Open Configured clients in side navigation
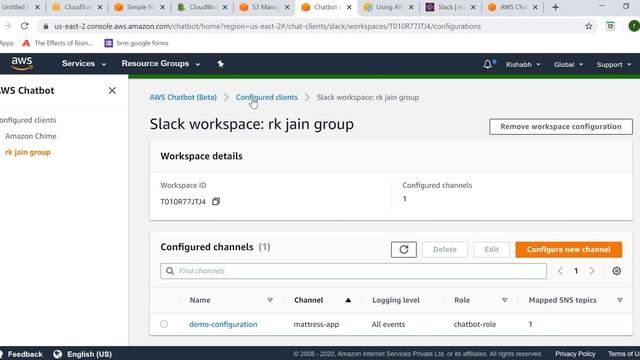 point(28,120)
